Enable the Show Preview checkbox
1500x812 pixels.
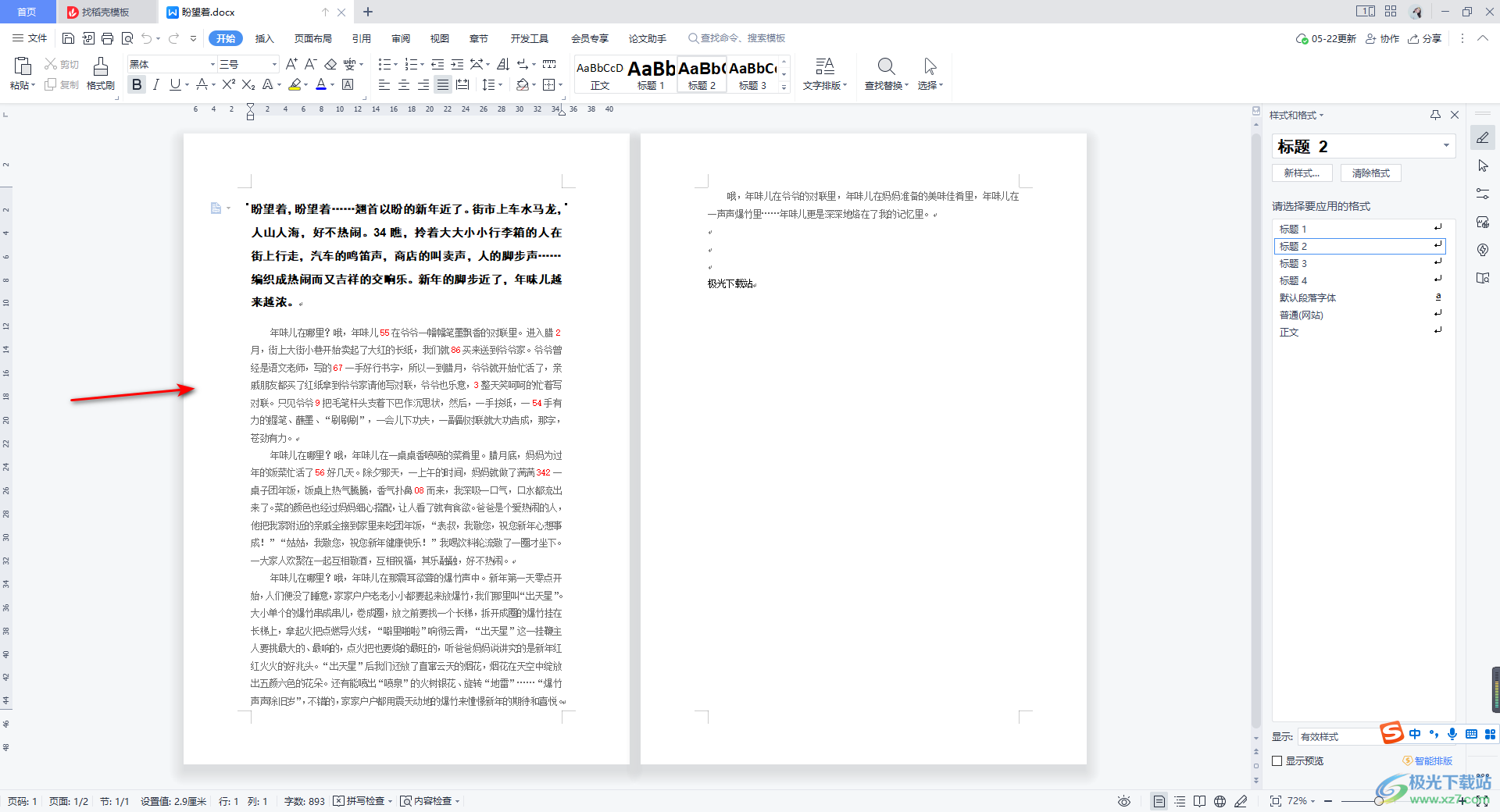(x=1277, y=760)
